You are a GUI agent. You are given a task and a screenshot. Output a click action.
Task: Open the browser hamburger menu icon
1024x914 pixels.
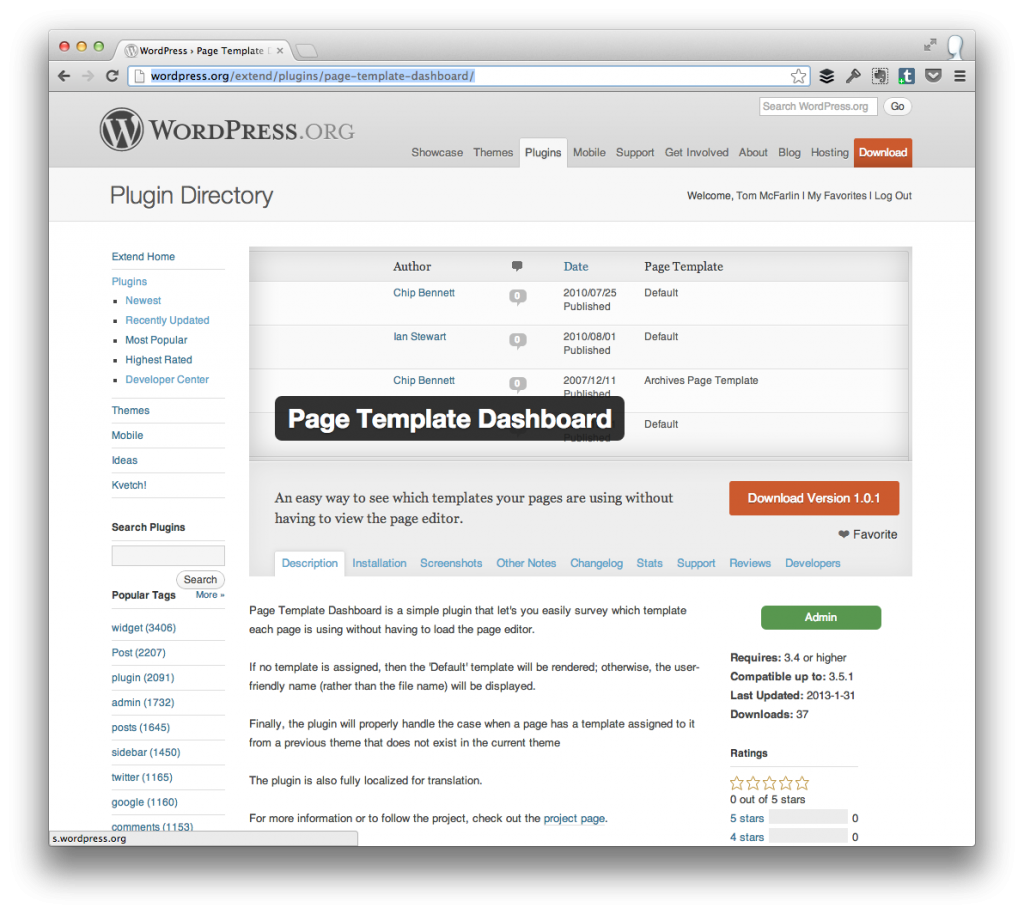(x=958, y=75)
